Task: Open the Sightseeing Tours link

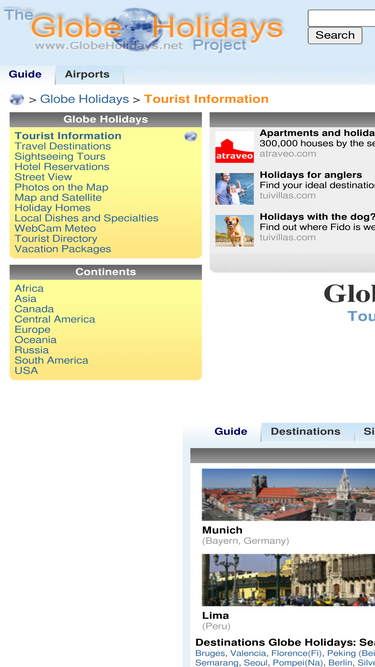Action: pos(60,157)
